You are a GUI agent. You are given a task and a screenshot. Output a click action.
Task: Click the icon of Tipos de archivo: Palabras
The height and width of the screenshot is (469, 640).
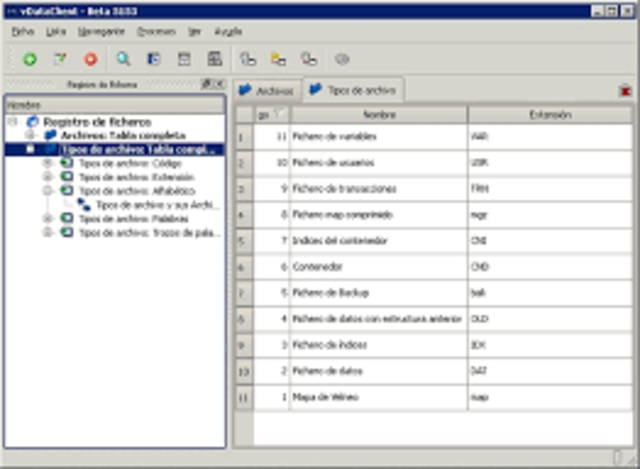point(67,218)
